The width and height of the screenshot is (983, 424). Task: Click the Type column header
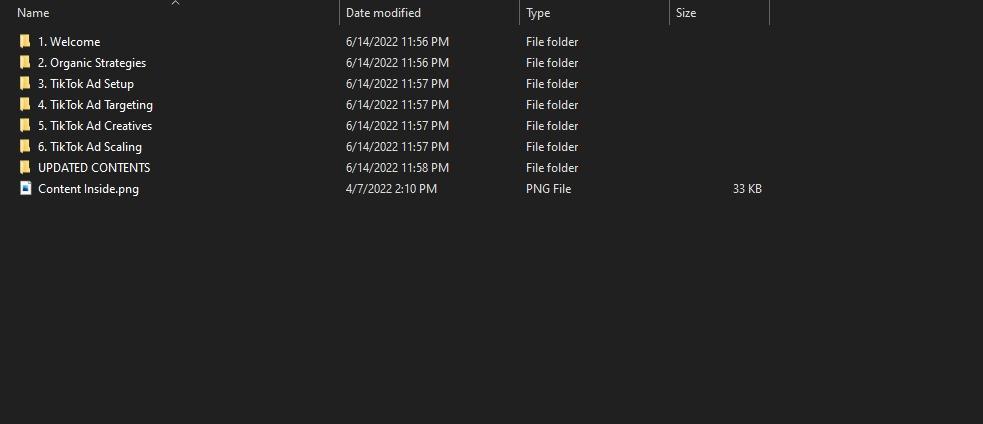point(538,13)
